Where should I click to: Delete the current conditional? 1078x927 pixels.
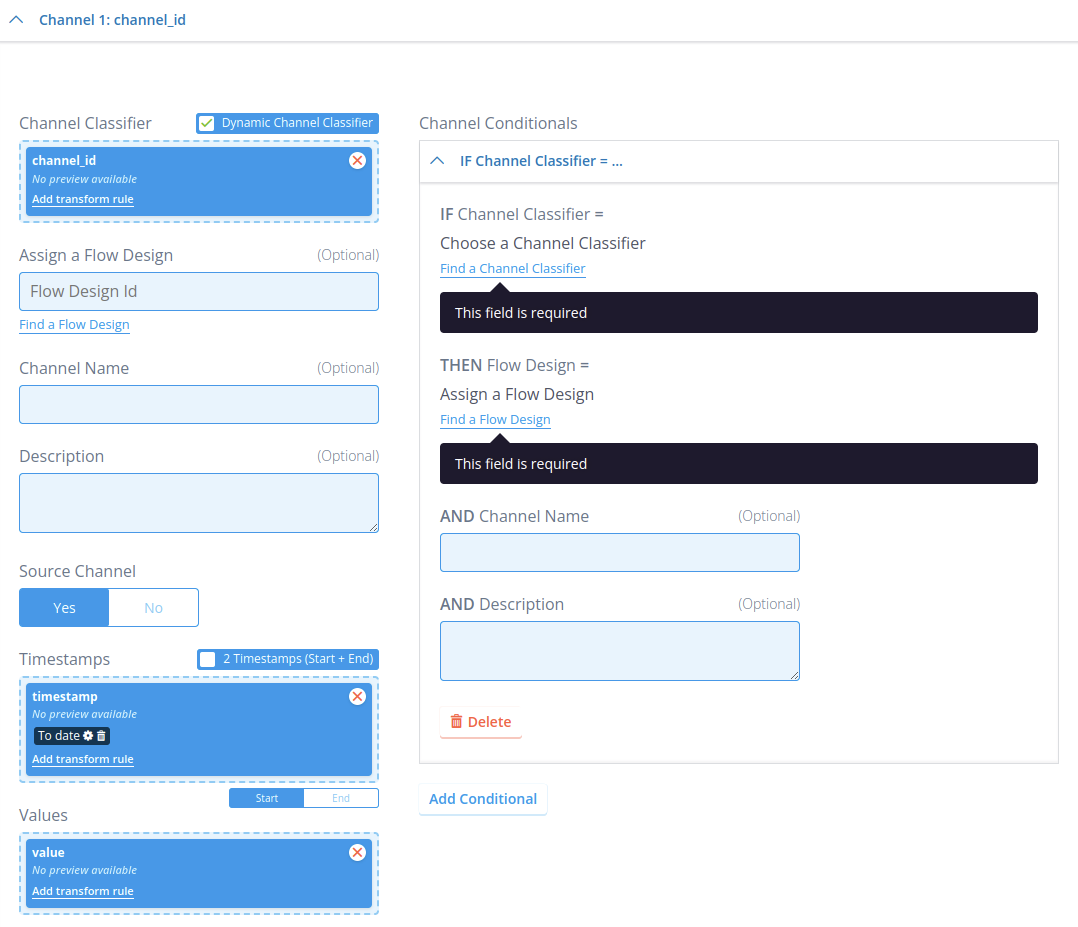point(480,721)
